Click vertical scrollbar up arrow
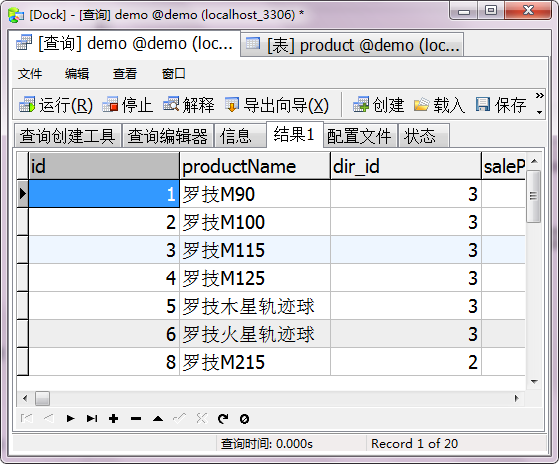This screenshot has width=559, height=464. coord(534,161)
